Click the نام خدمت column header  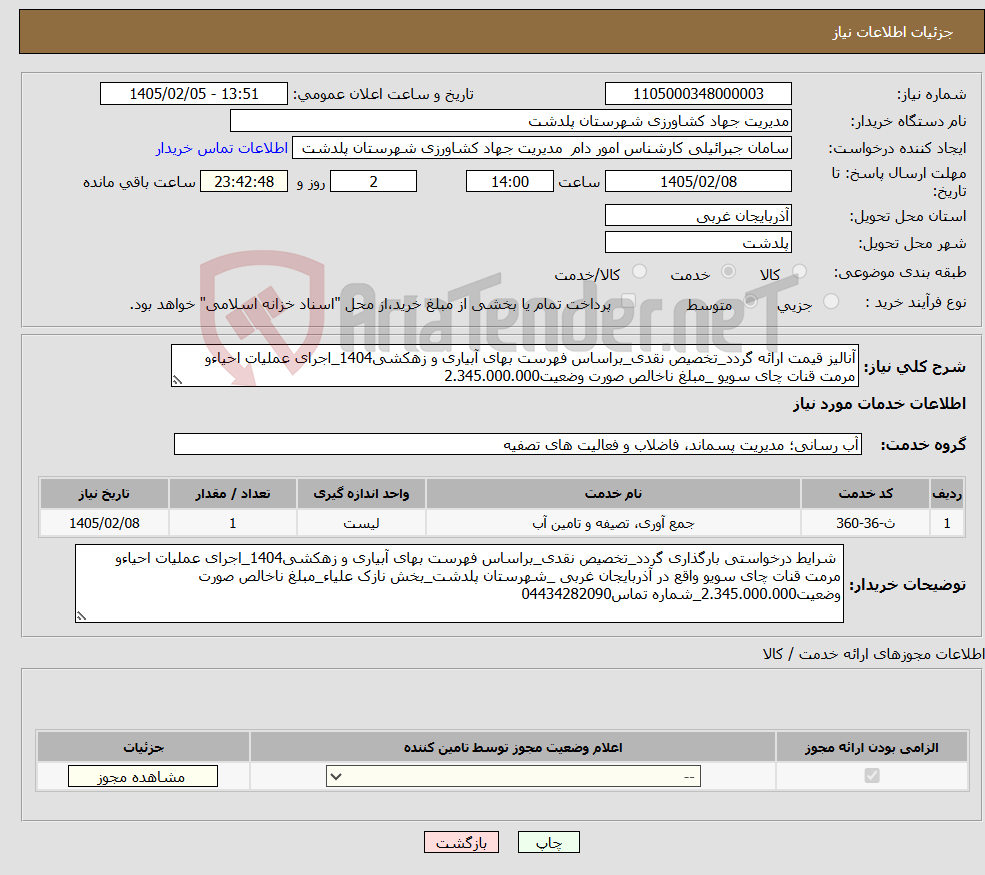coord(613,494)
